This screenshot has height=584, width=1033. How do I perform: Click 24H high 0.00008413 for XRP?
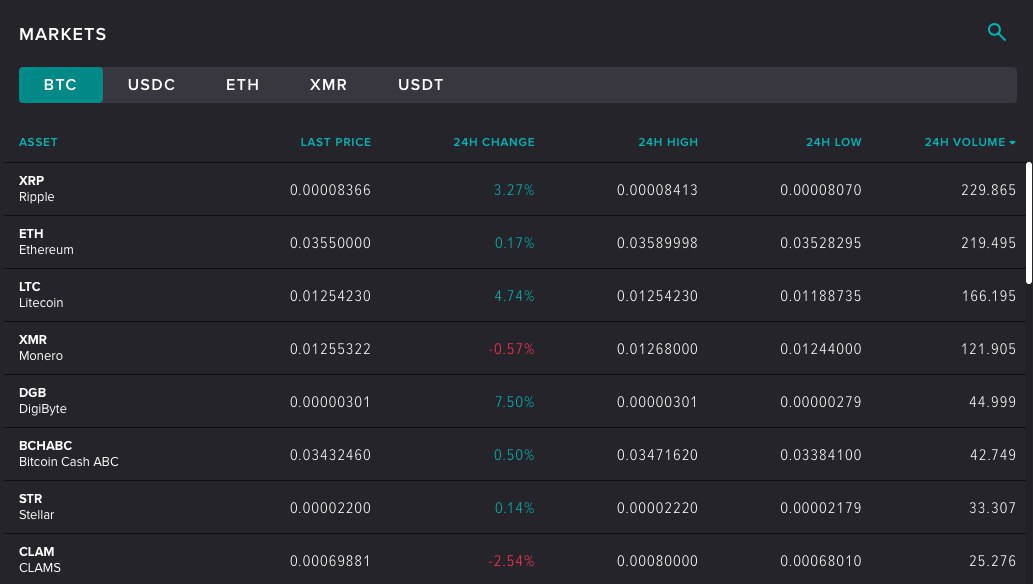pyautogui.click(x=657, y=190)
